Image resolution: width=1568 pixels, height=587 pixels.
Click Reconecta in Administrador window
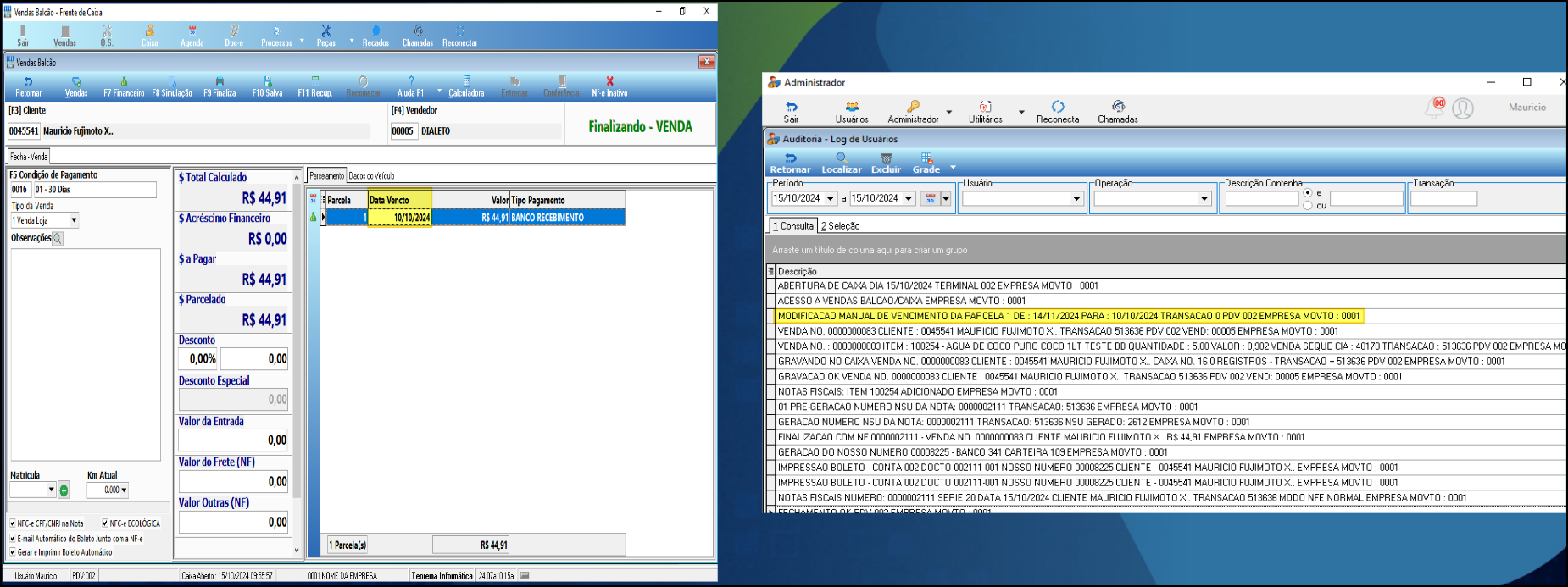point(1058,113)
